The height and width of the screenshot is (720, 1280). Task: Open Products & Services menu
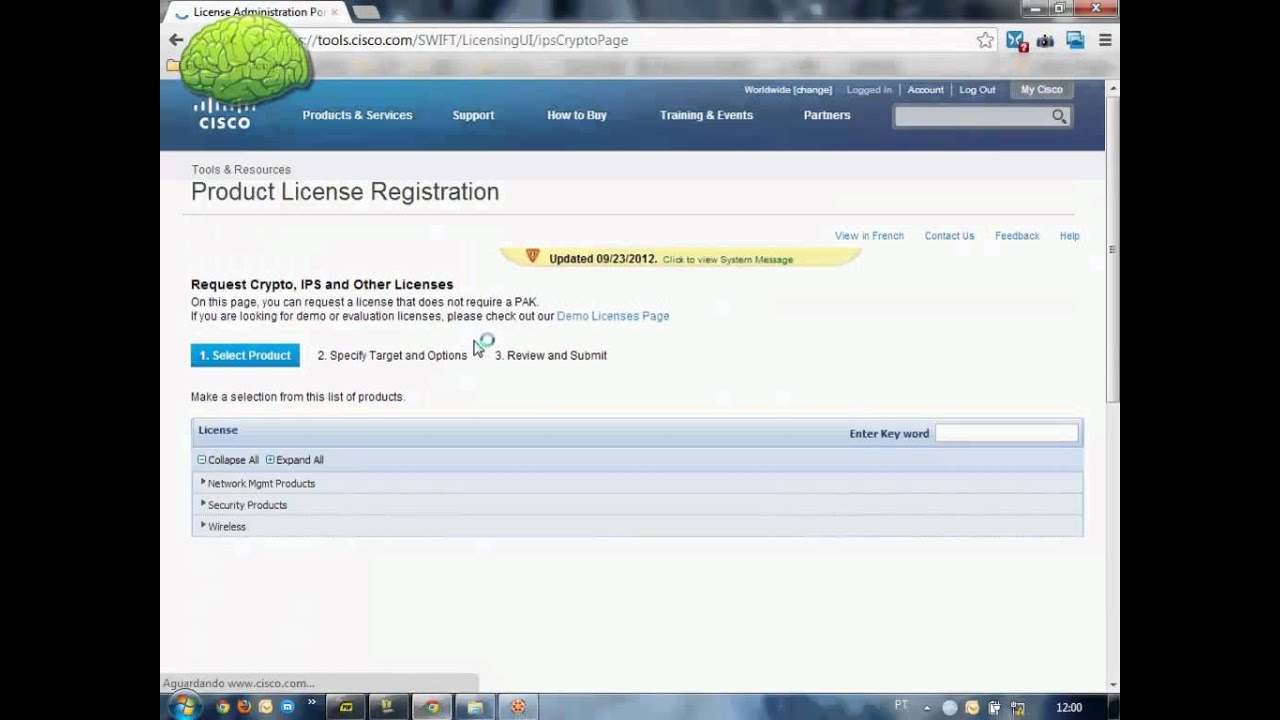357,115
